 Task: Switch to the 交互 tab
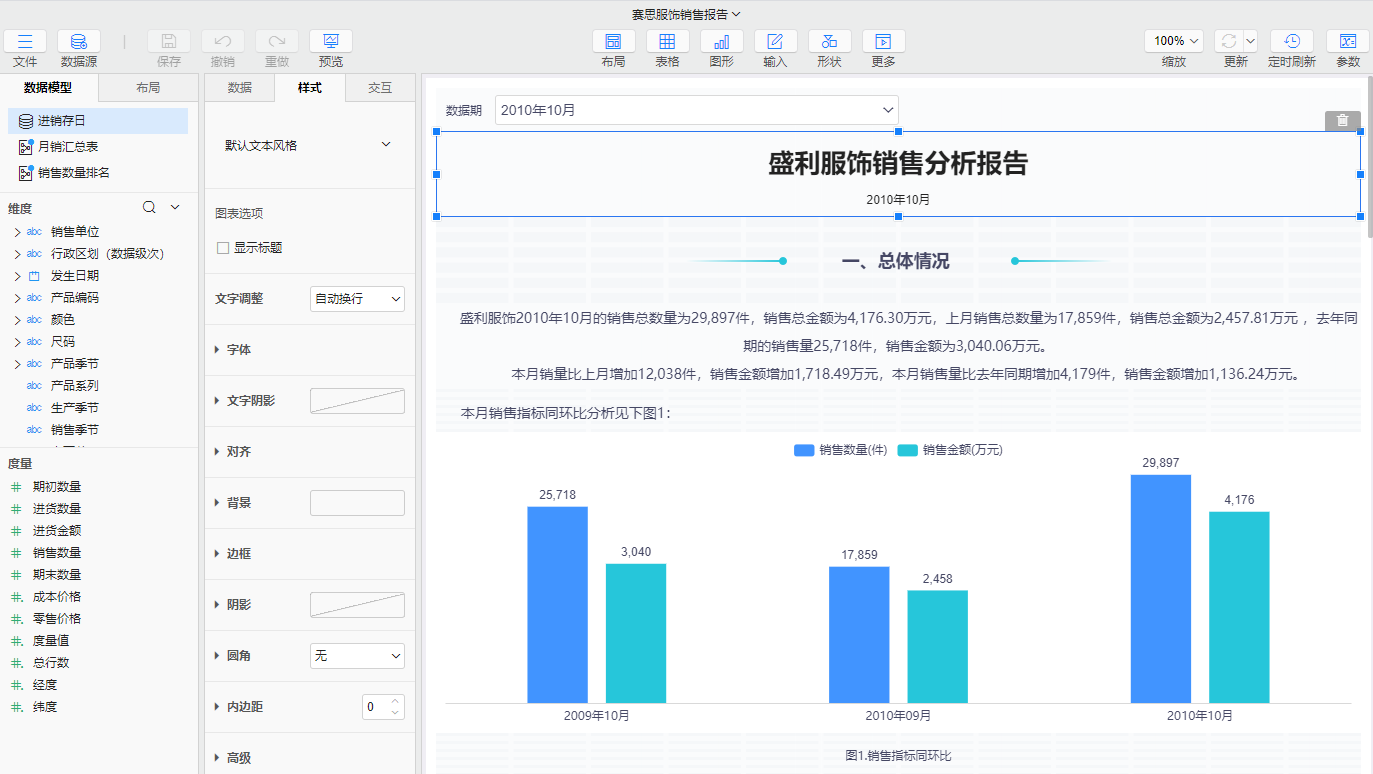click(x=380, y=87)
